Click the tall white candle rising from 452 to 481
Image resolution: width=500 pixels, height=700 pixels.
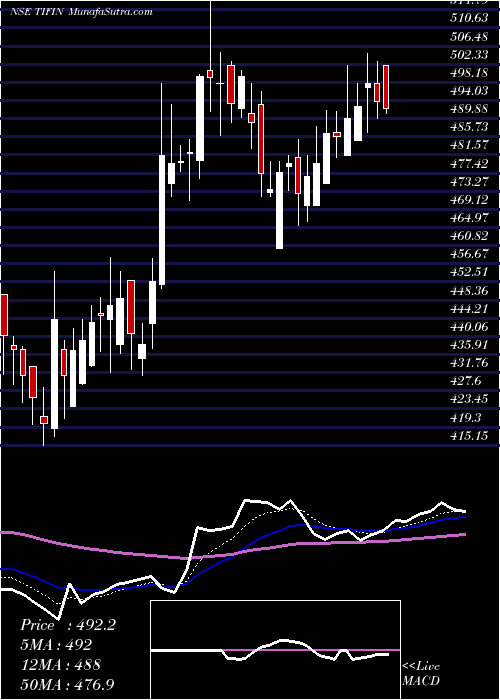point(162,220)
